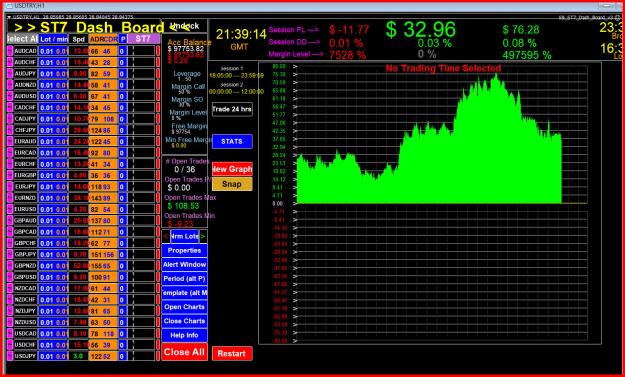Image resolution: width=625 pixels, height=377 pixels.
Task: Click the magenta icon beside CHFJPY
Action: [x=10, y=130]
